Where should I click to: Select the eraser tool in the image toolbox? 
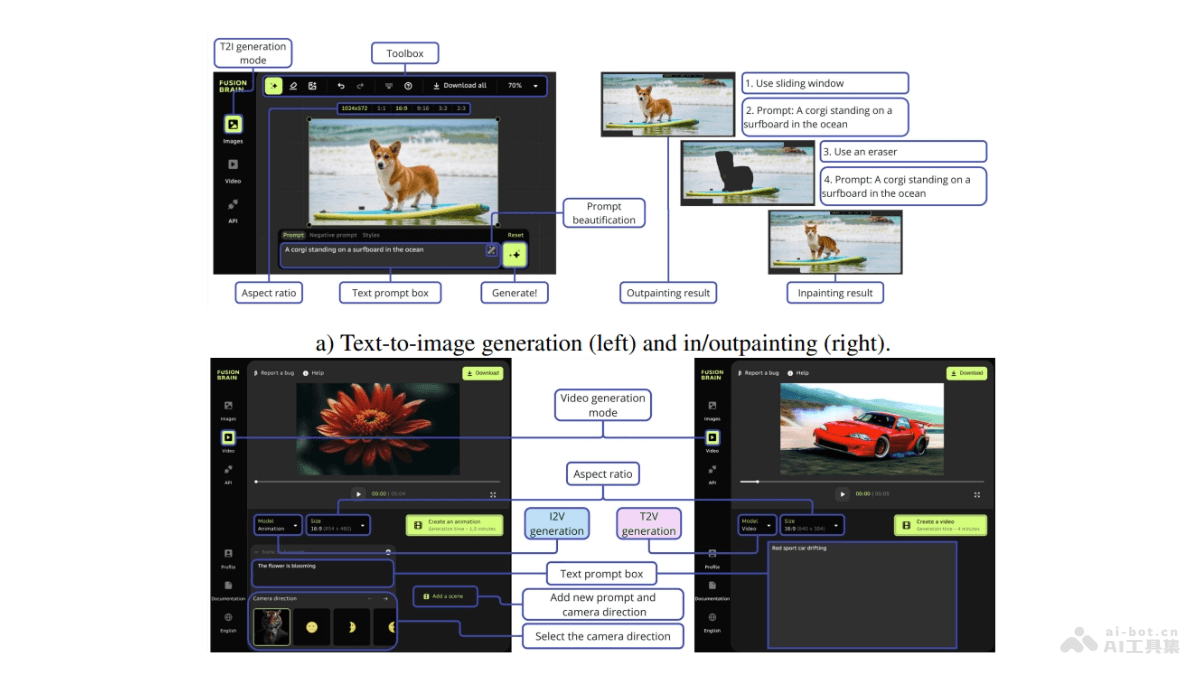click(293, 86)
